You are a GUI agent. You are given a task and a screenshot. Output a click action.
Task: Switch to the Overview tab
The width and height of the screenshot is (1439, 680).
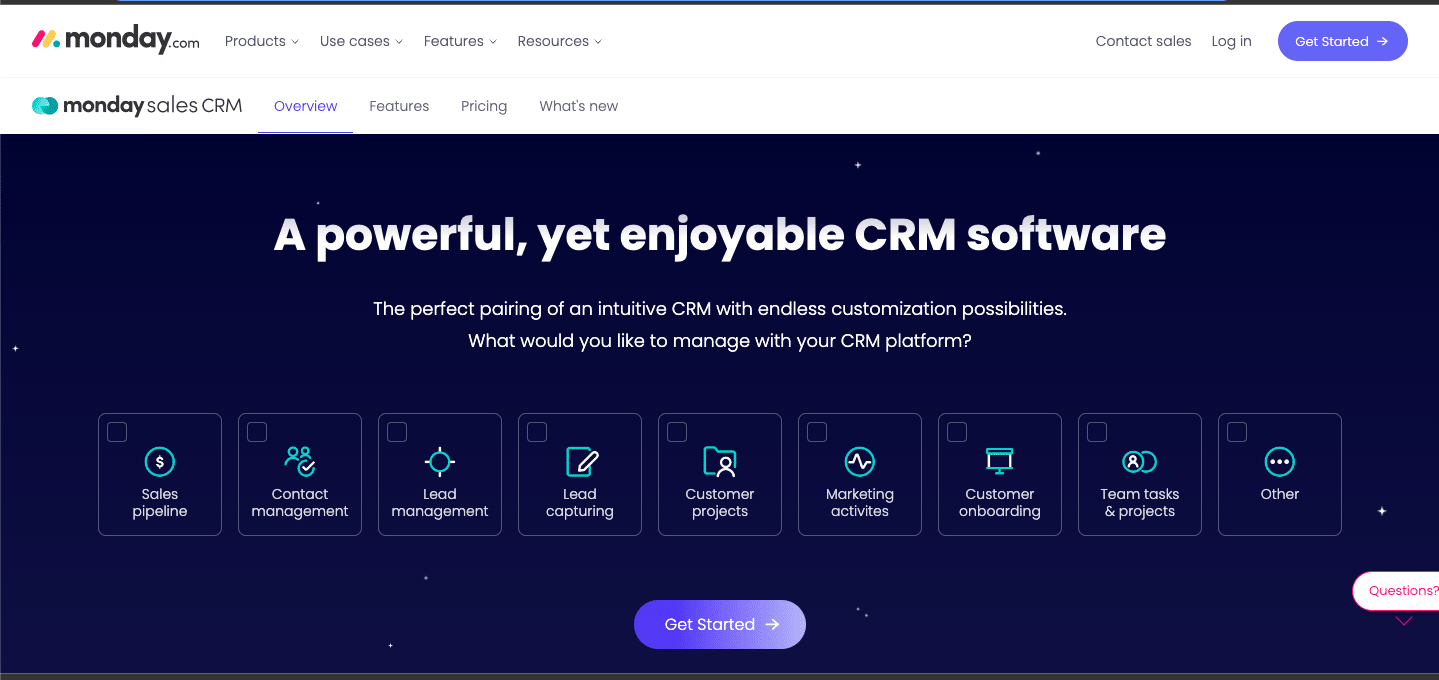(305, 106)
